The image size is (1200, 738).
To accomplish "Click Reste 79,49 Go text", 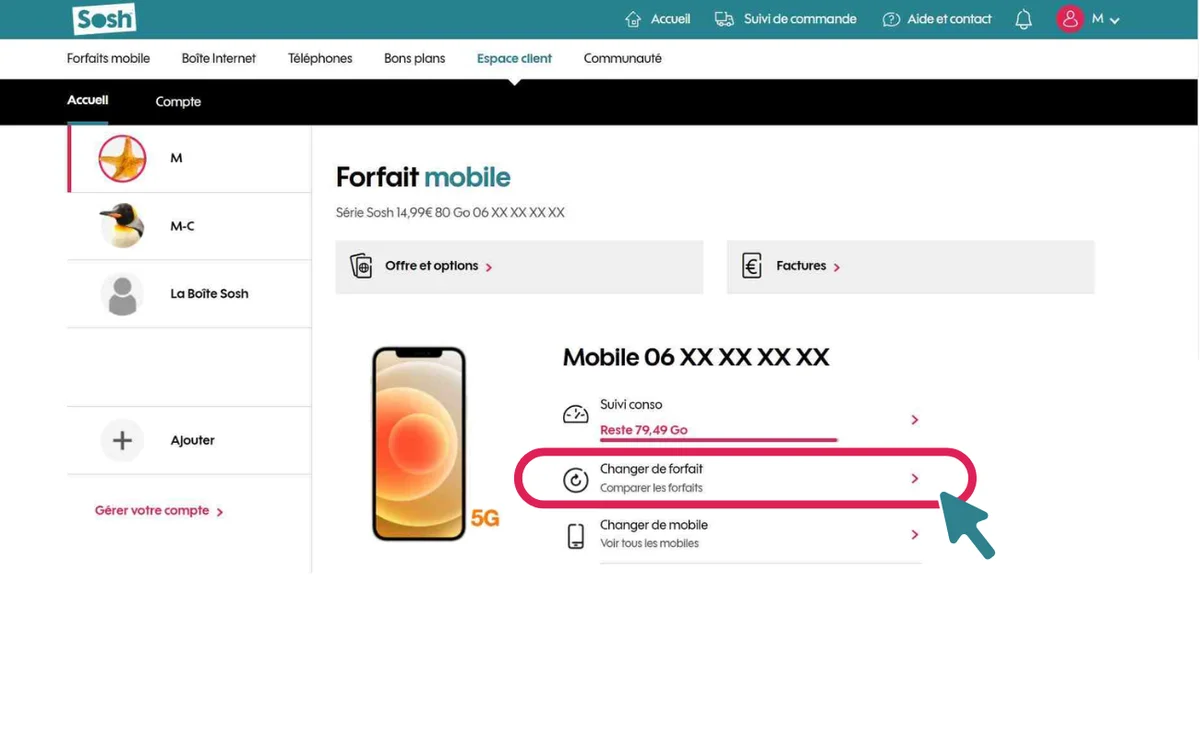I will [x=644, y=430].
